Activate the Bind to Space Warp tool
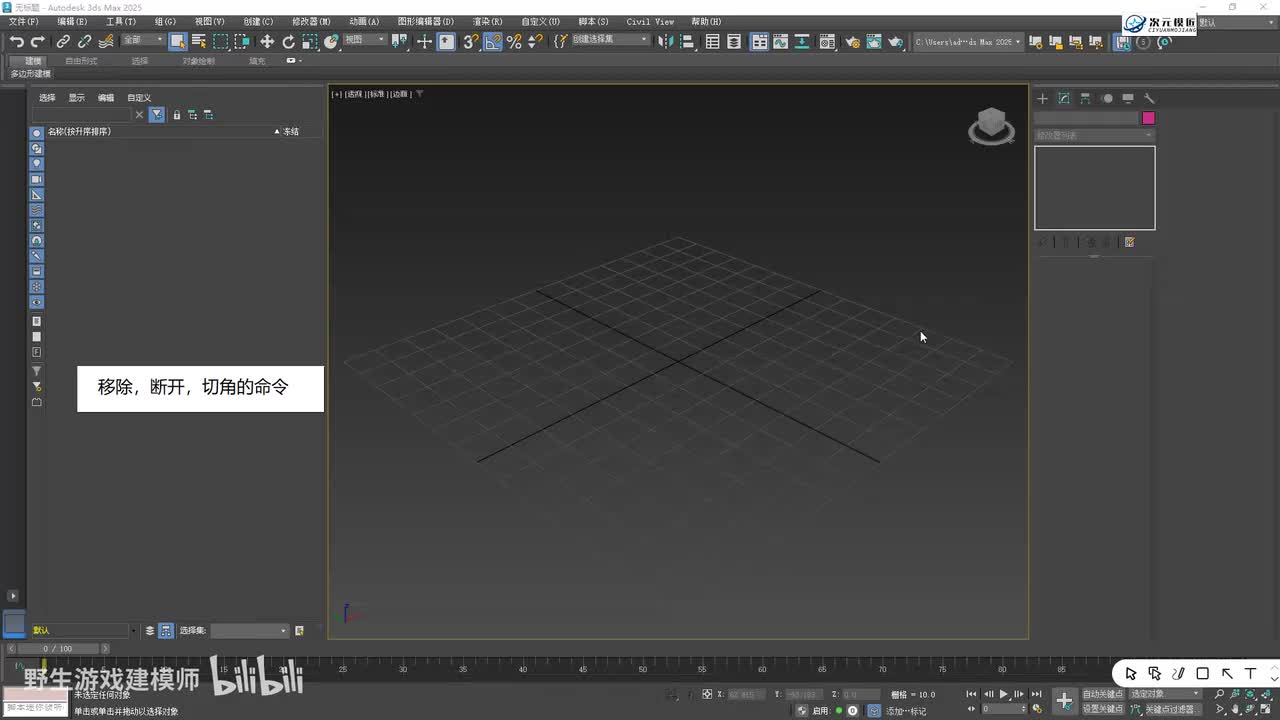 [x=106, y=41]
